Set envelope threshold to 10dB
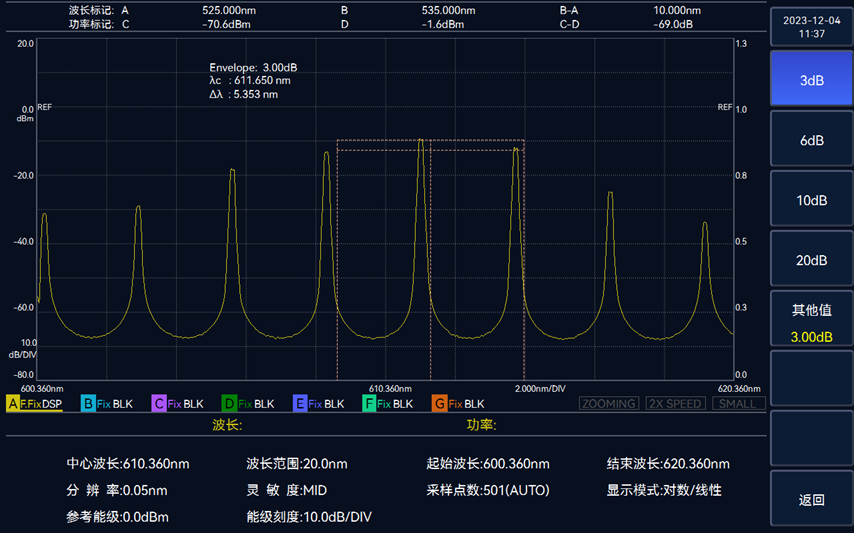Screen dimensions: 854x533 811,200
